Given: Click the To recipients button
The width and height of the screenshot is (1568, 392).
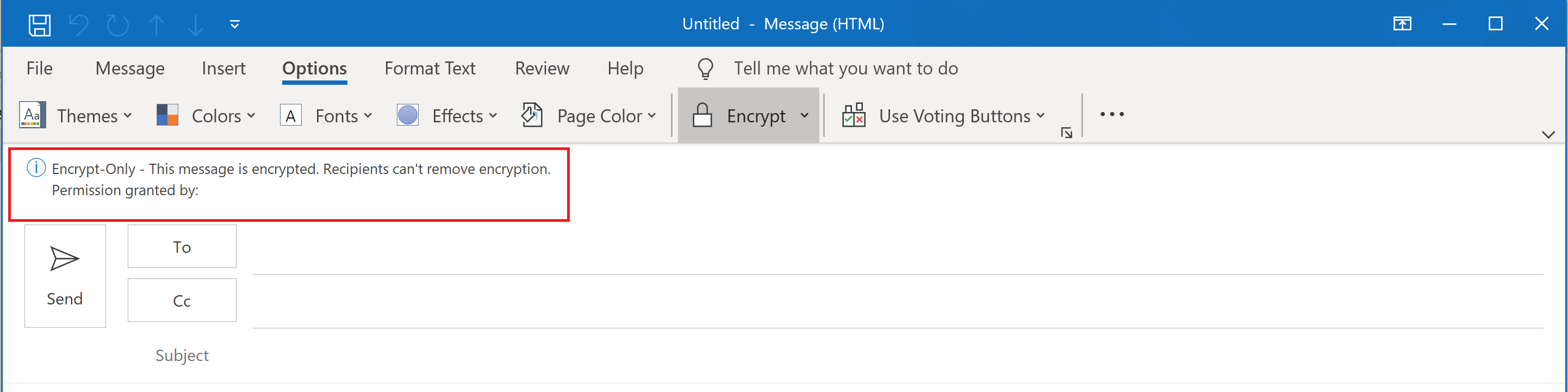Looking at the screenshot, I should [x=182, y=246].
